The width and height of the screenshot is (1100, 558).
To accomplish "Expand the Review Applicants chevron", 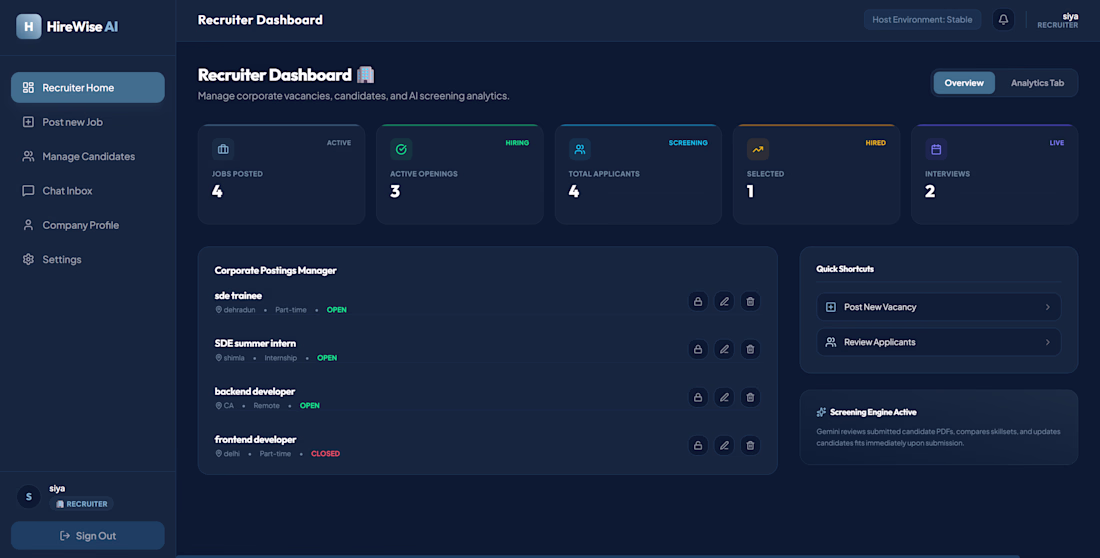I will click(x=1047, y=342).
